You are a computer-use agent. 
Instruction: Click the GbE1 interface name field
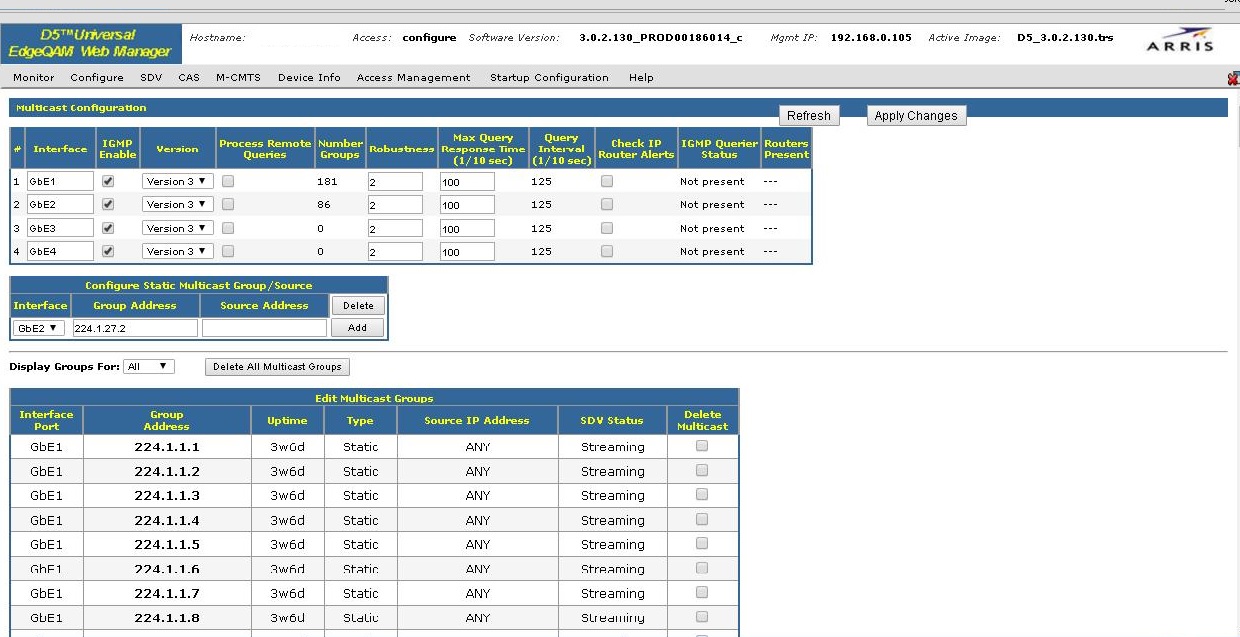(x=60, y=181)
